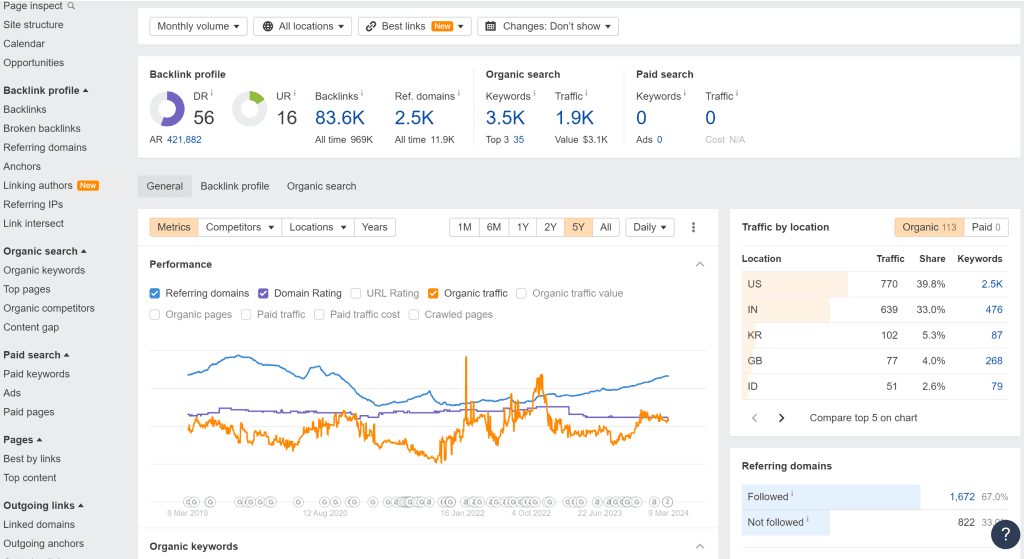Click the Followed info icon
Screen dimensions: 1024x559
click(792, 494)
